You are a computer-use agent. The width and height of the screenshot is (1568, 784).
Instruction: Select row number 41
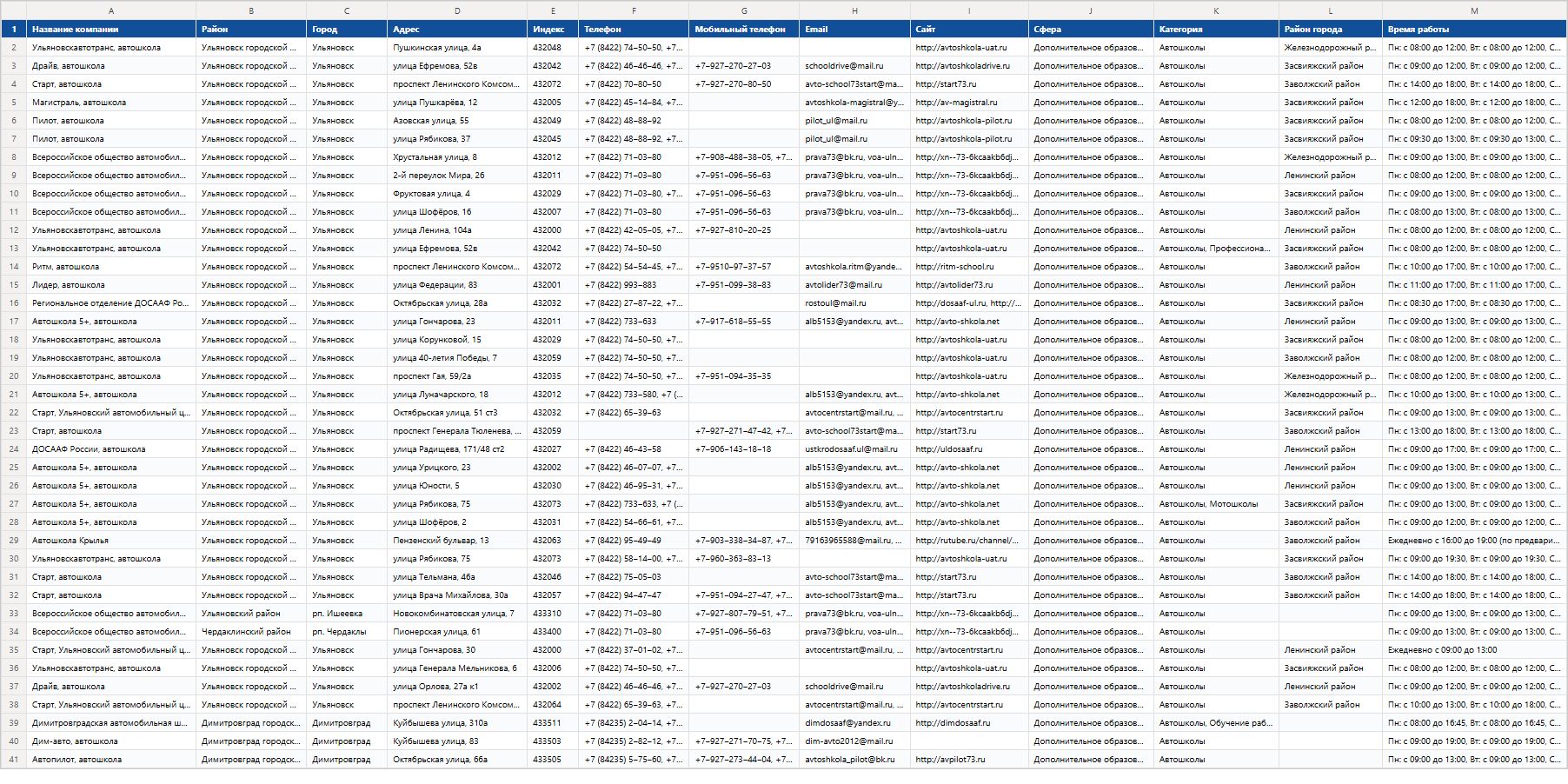[x=14, y=760]
